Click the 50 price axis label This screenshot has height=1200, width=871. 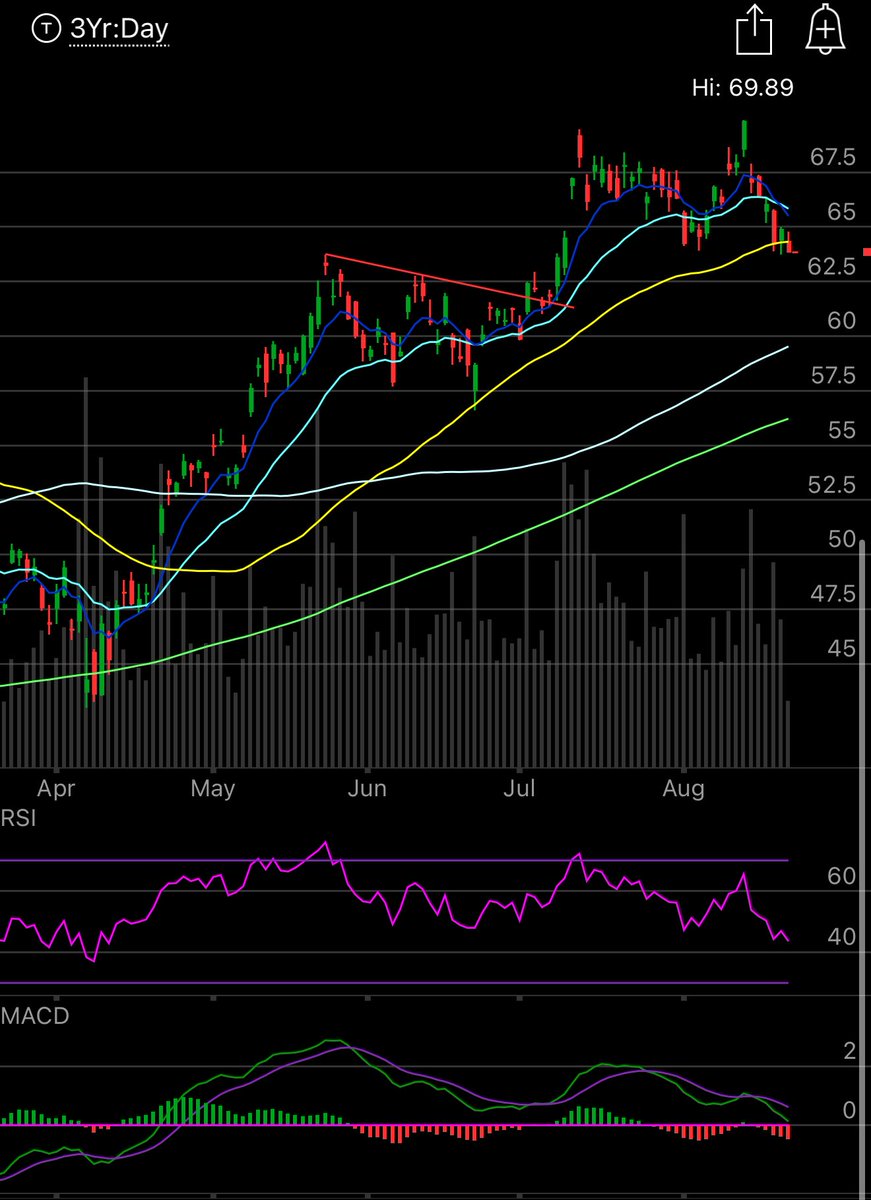[x=841, y=540]
